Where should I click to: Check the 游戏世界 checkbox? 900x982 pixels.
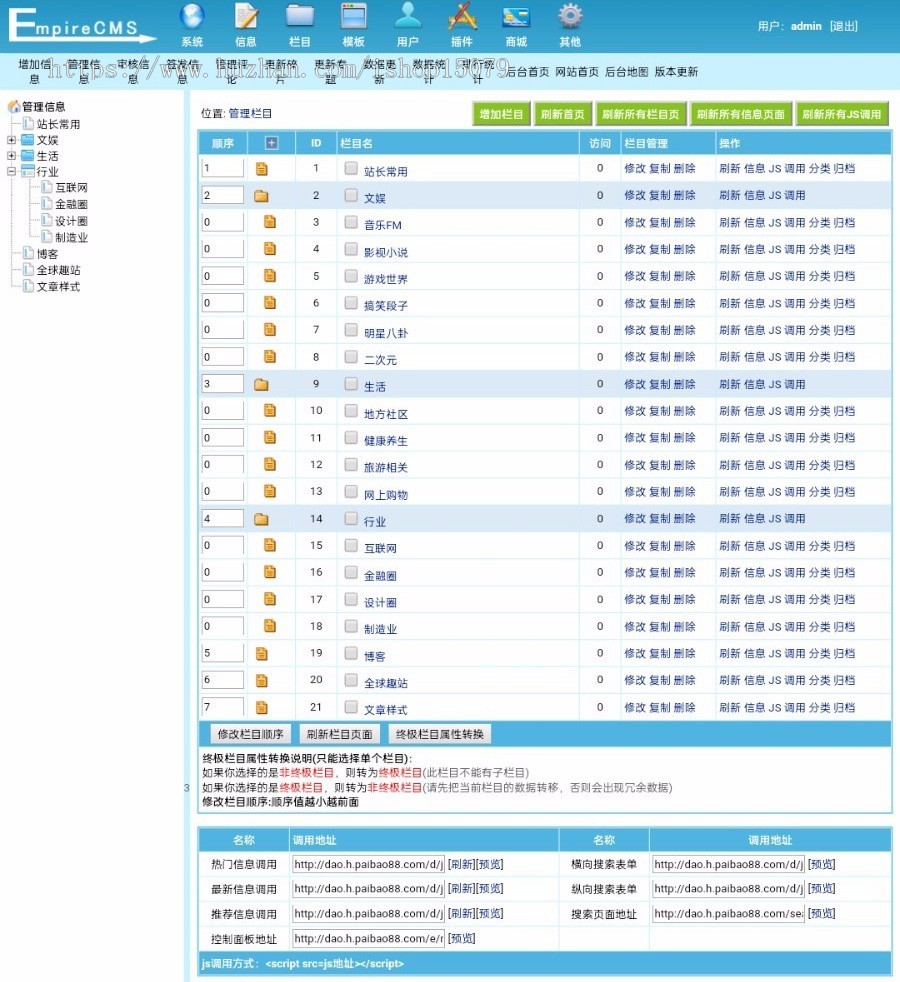click(x=351, y=276)
